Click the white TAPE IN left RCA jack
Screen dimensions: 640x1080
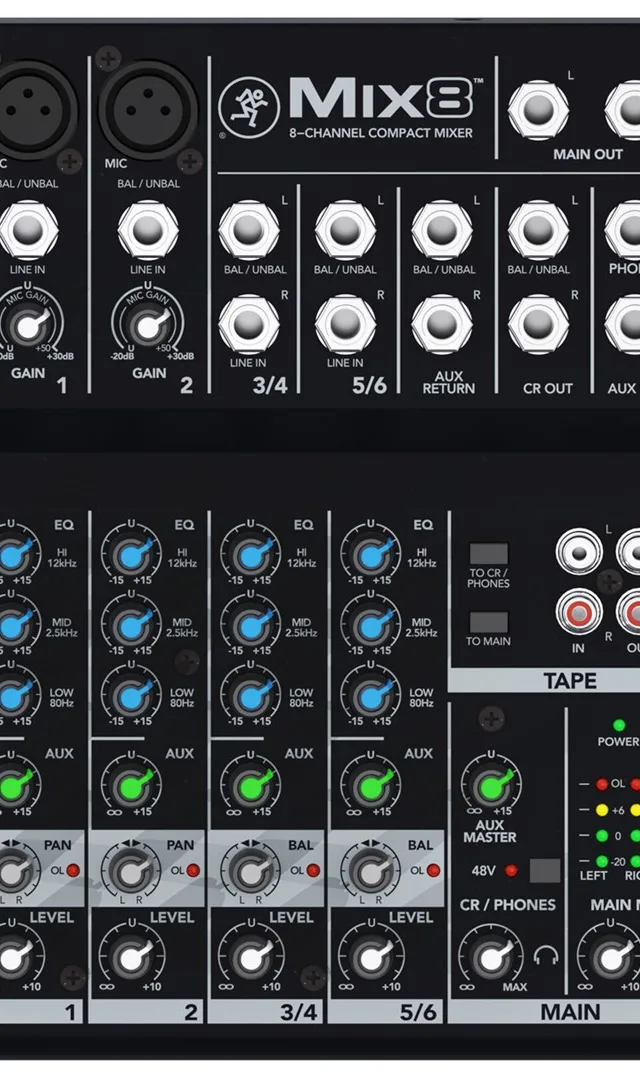pyautogui.click(x=579, y=552)
